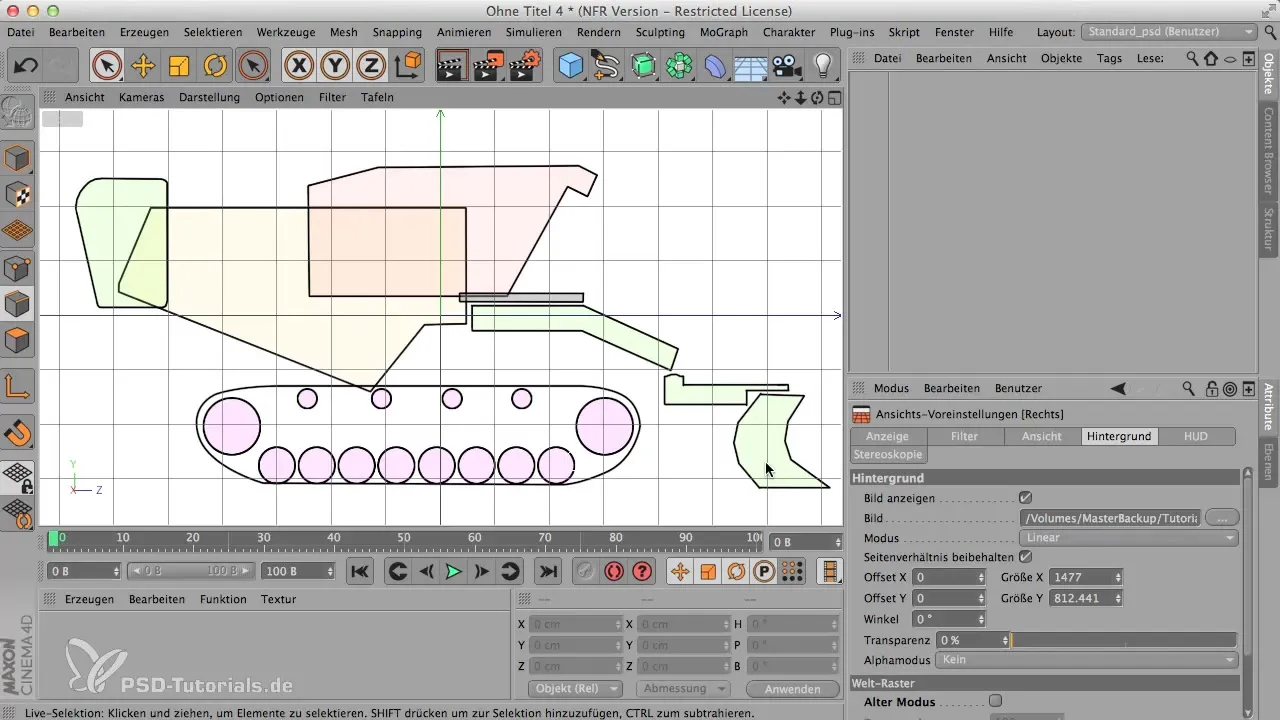Open the Sculpting menu
The height and width of the screenshot is (720, 1280).
point(660,32)
